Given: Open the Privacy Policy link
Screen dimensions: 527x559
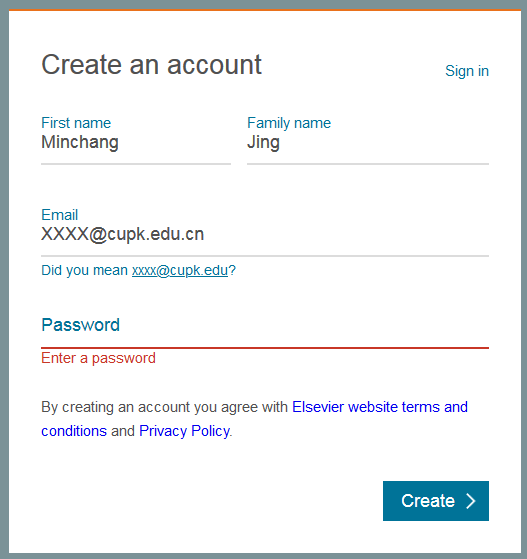Looking at the screenshot, I should pyautogui.click(x=184, y=431).
